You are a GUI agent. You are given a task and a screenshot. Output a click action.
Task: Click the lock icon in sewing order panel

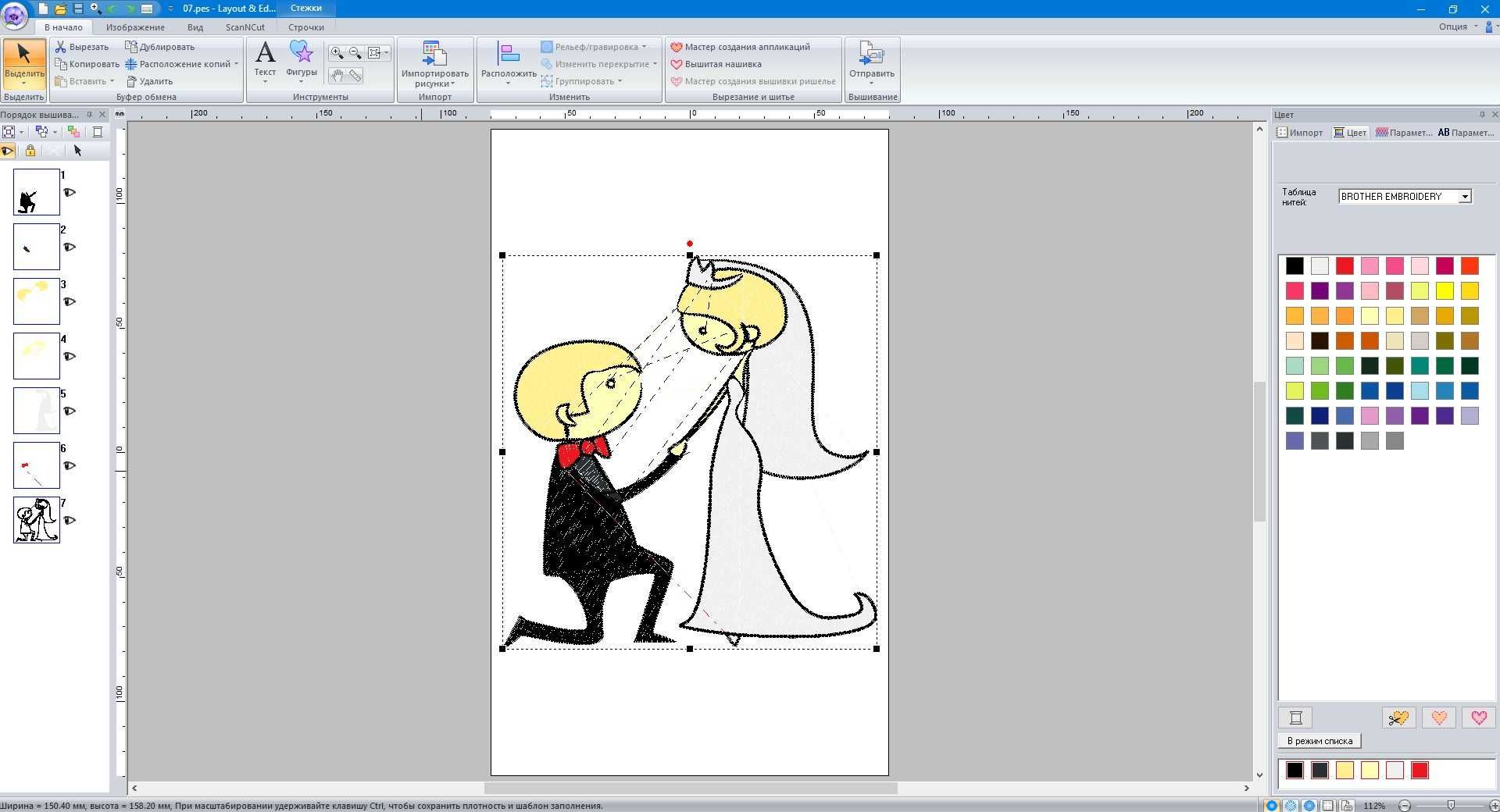pyautogui.click(x=30, y=151)
